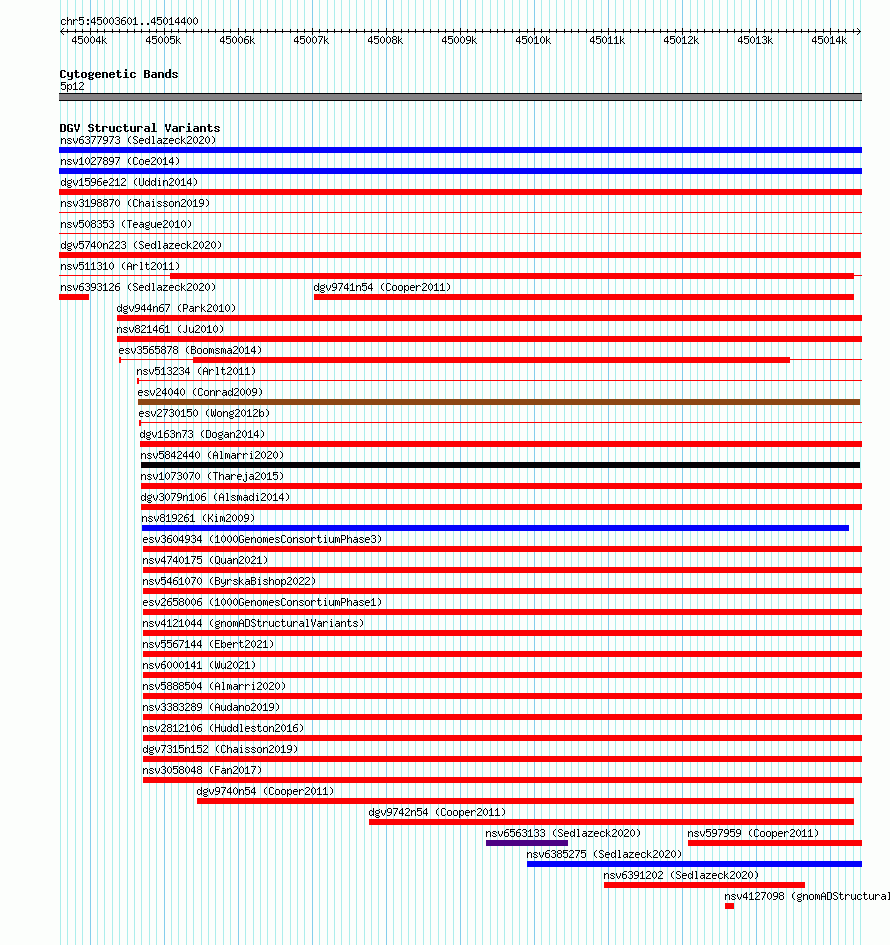Image resolution: width=890 pixels, height=945 pixels.
Task: Click the 45014k ruler tick label
Action: click(829, 40)
